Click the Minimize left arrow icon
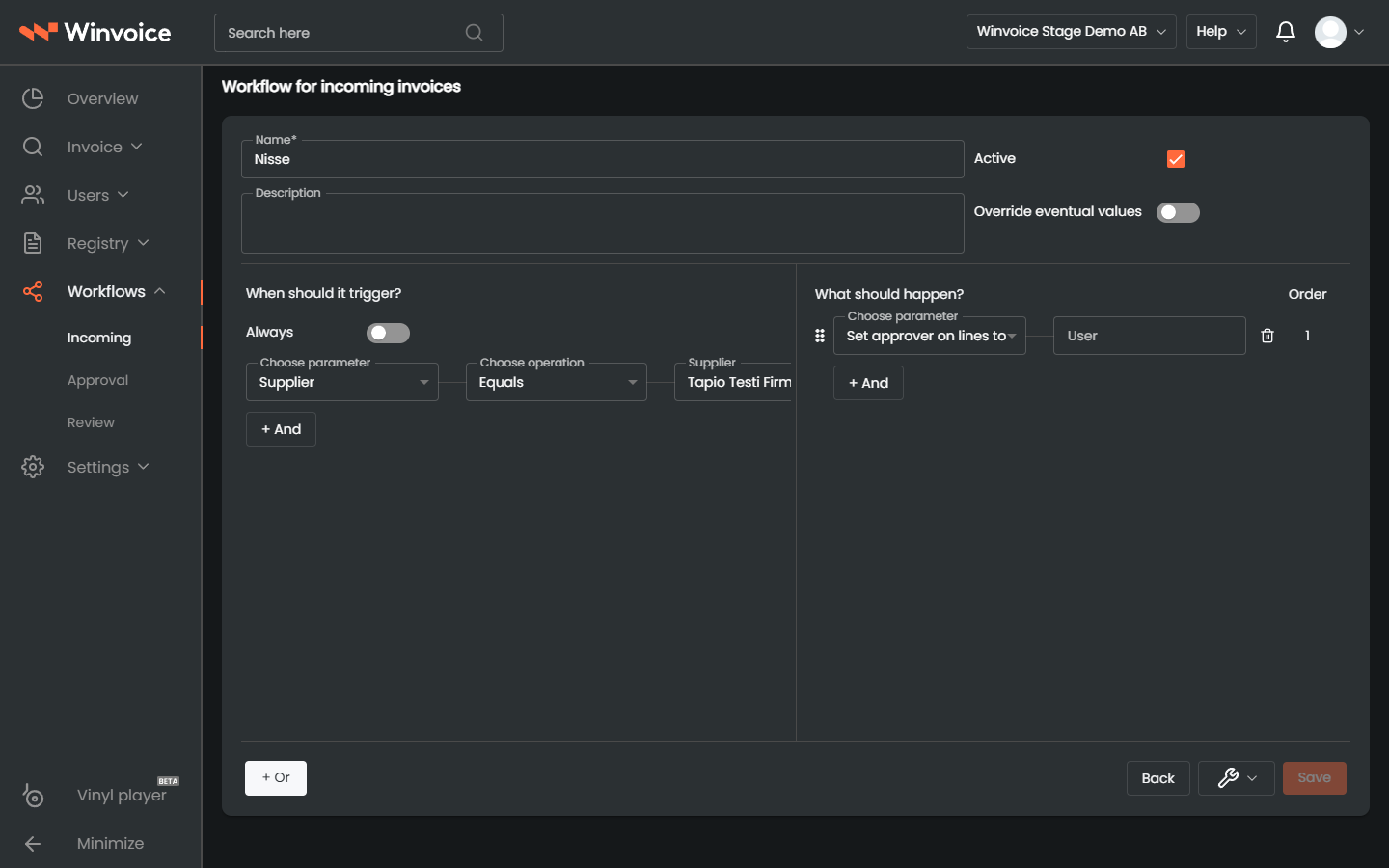 [x=33, y=844]
